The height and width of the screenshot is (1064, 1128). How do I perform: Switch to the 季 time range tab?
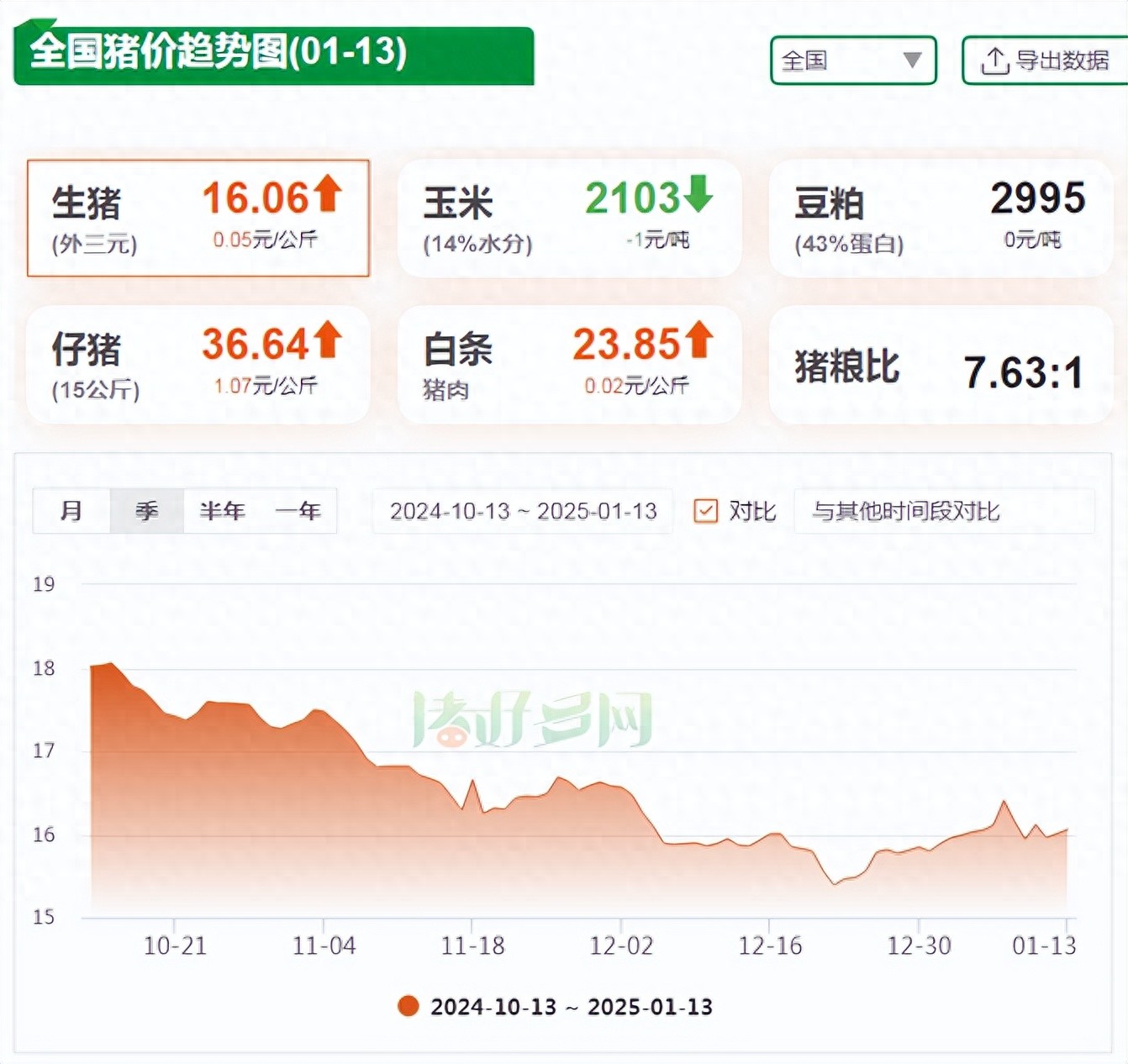[147, 510]
